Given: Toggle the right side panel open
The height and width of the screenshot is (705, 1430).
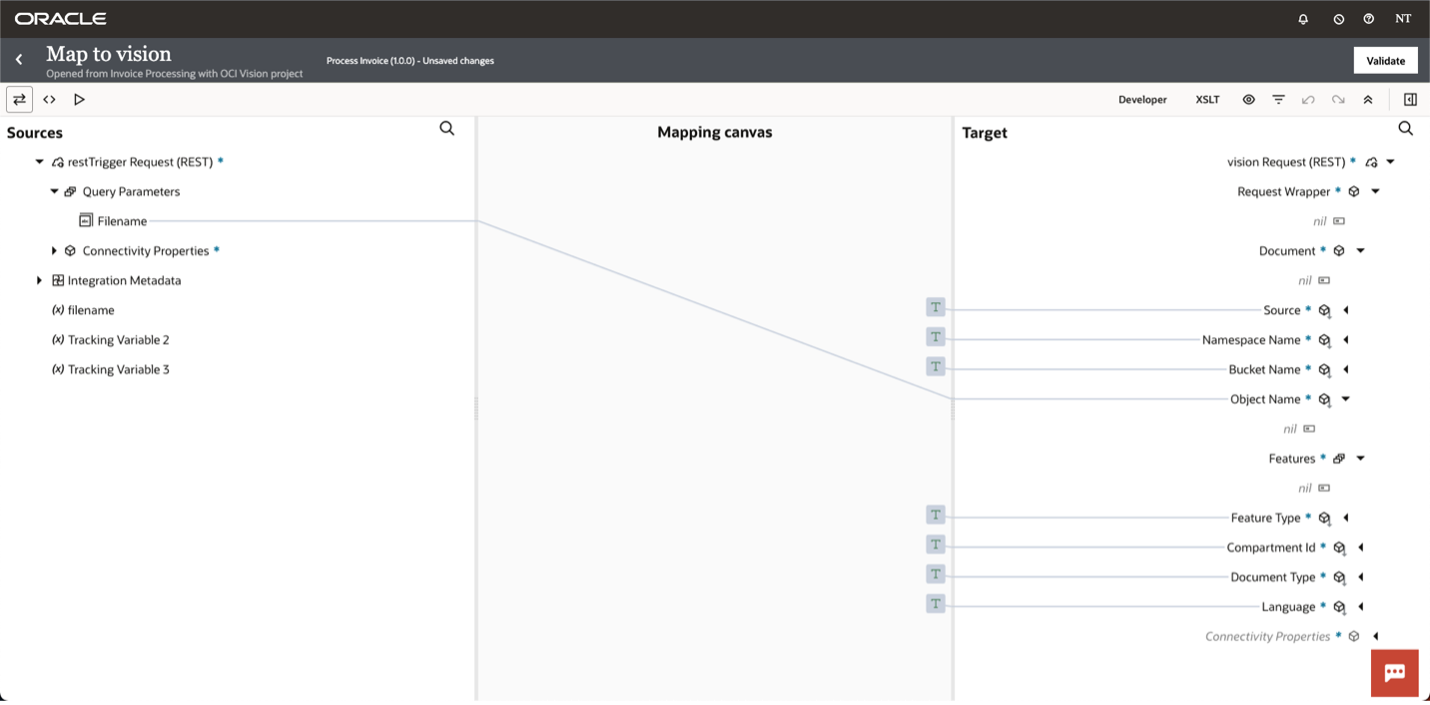Looking at the screenshot, I should (x=1410, y=99).
